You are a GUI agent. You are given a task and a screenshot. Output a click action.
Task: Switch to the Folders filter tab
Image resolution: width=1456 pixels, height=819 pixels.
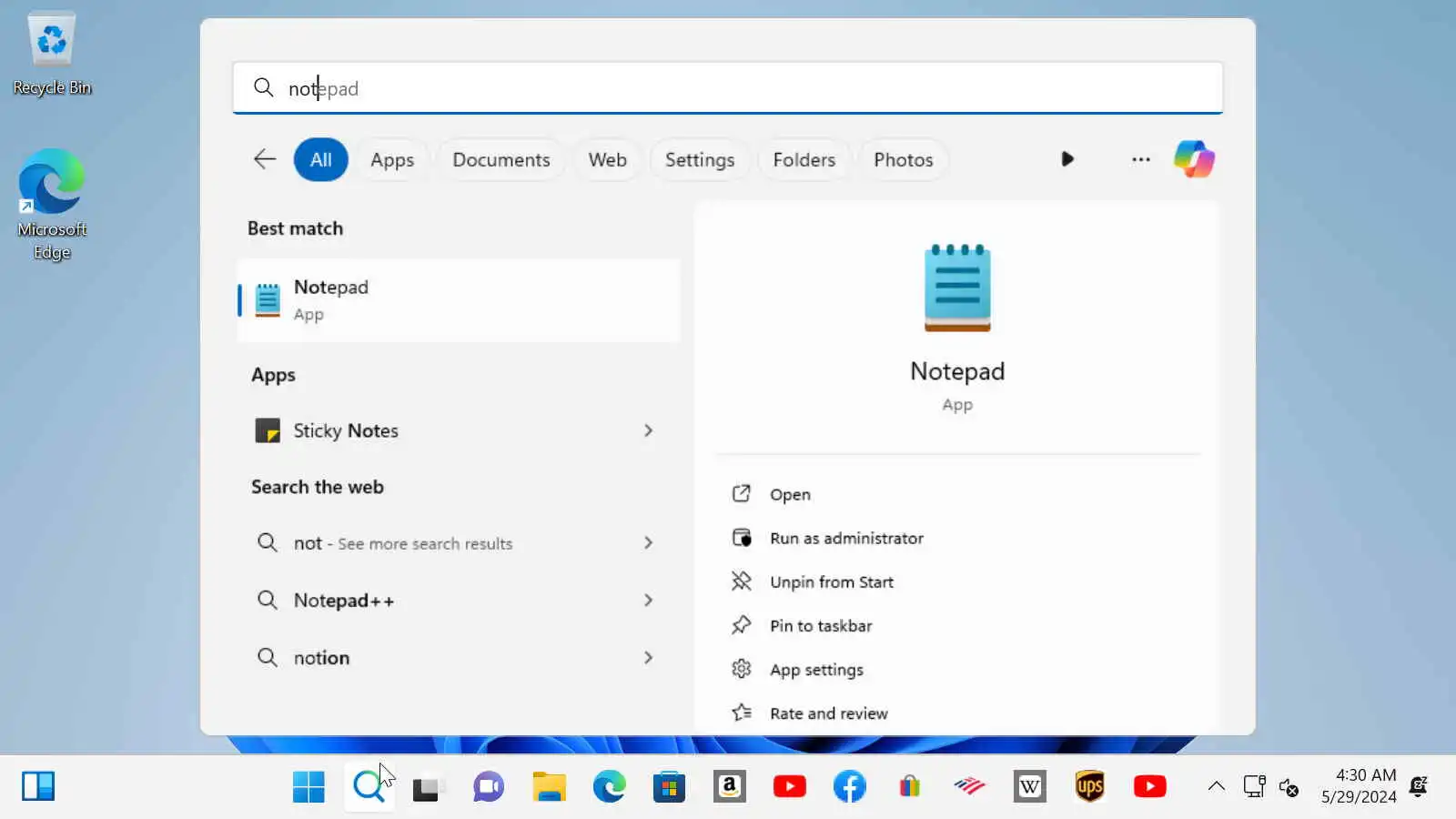(x=804, y=159)
